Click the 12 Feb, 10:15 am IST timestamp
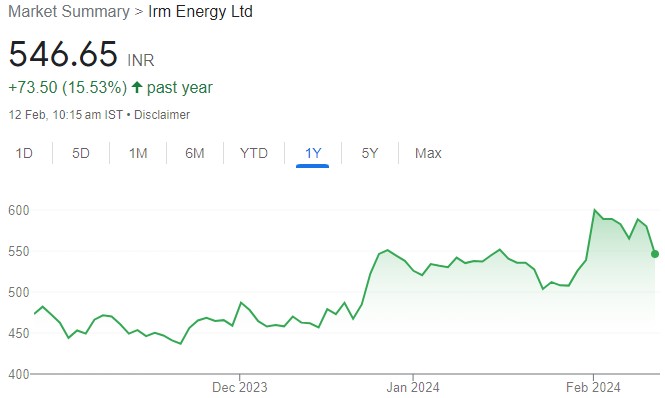 66,115
